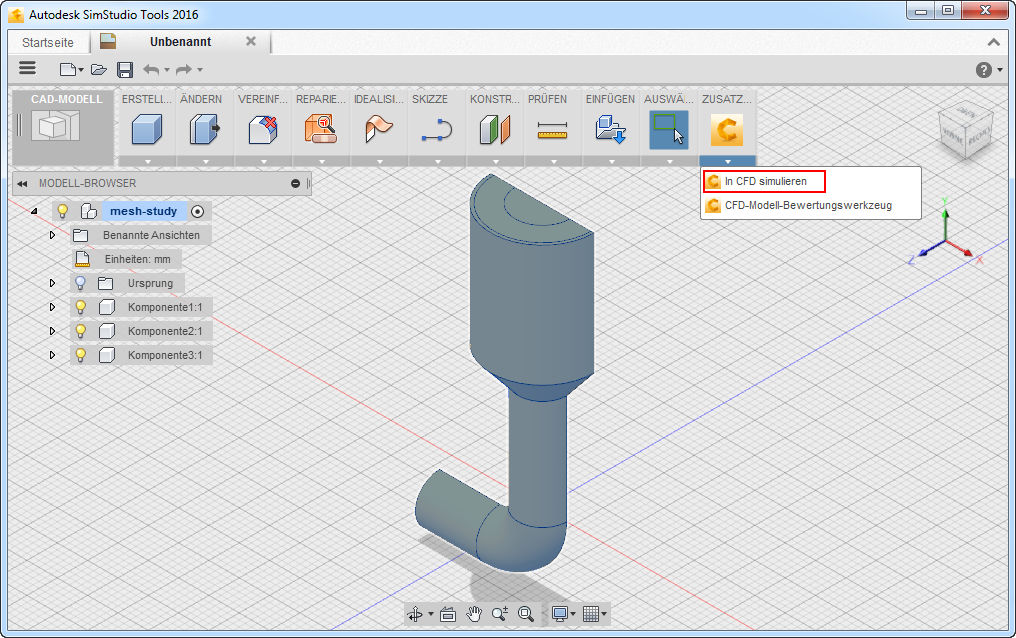Undo the last action
Viewport: 1016px width, 638px height.
tap(151, 69)
